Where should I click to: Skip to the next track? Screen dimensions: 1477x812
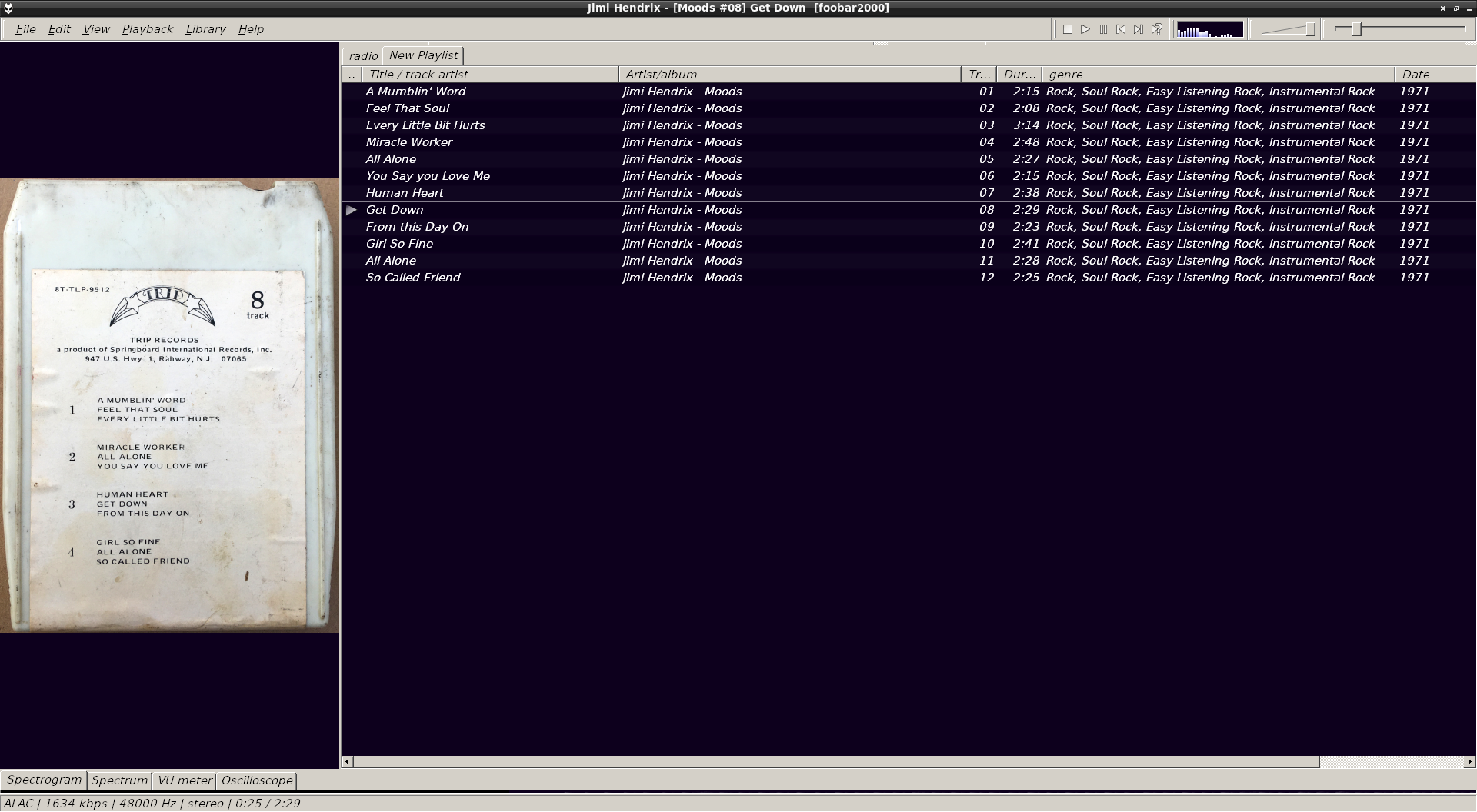(x=1139, y=29)
